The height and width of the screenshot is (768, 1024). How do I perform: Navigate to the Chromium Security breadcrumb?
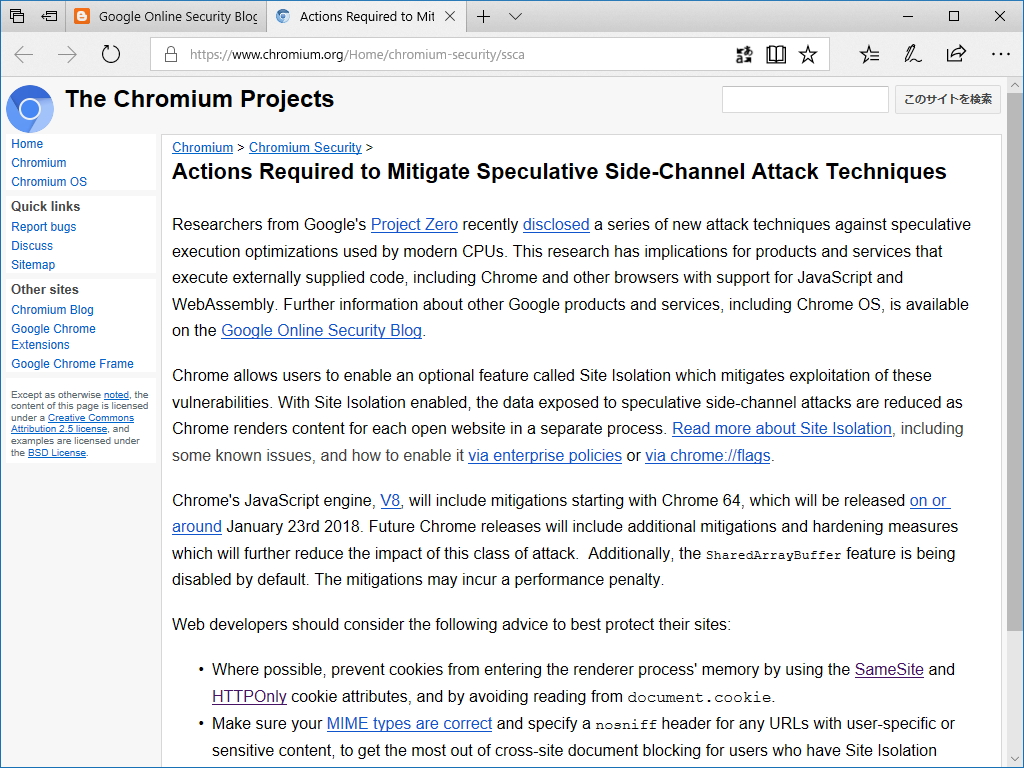[x=304, y=147]
